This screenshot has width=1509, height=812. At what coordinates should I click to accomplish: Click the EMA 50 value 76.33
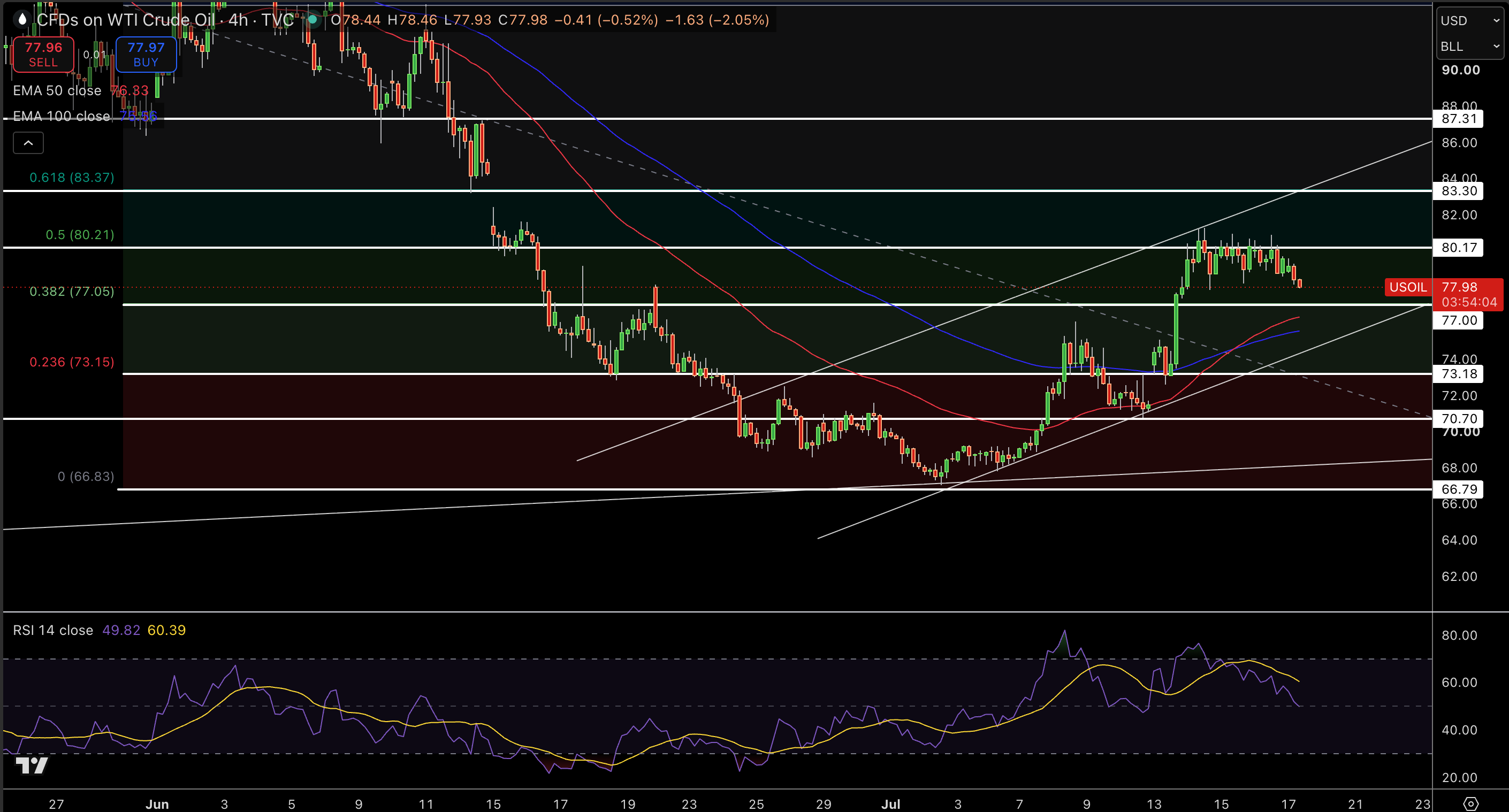[130, 91]
